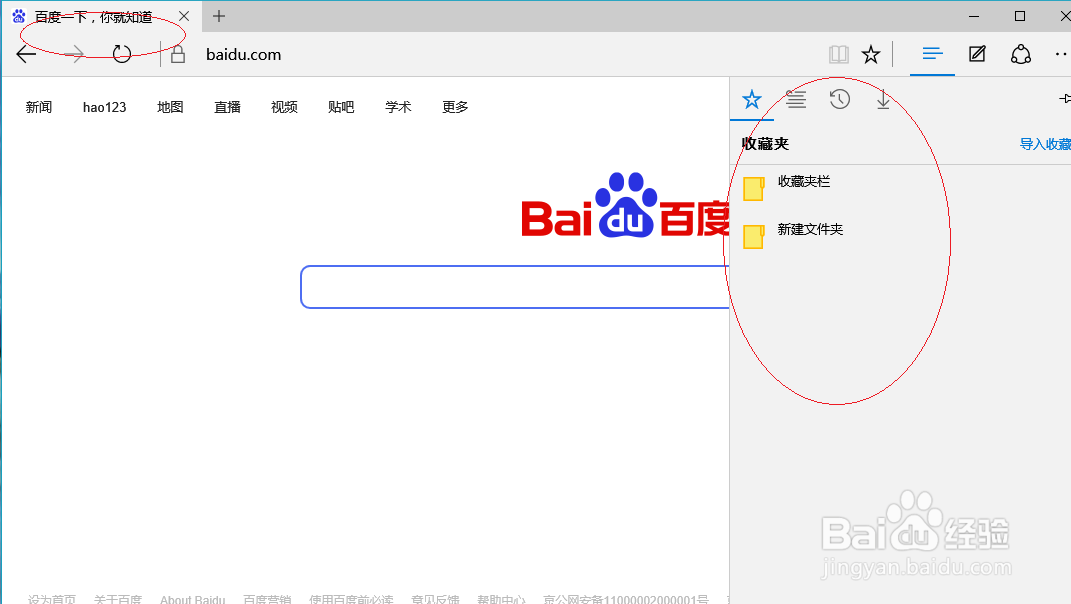The image size is (1071, 604).
Task: Close the 百度一下 tab
Action: click(184, 16)
